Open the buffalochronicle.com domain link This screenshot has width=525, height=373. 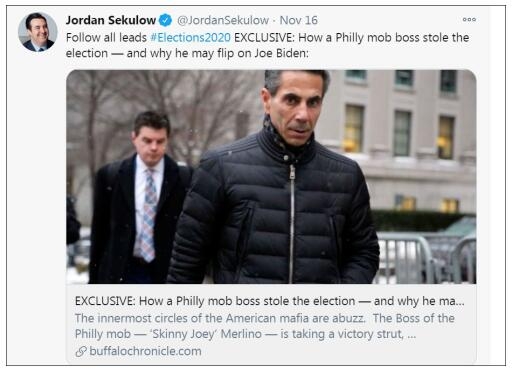pyautogui.click(x=145, y=351)
